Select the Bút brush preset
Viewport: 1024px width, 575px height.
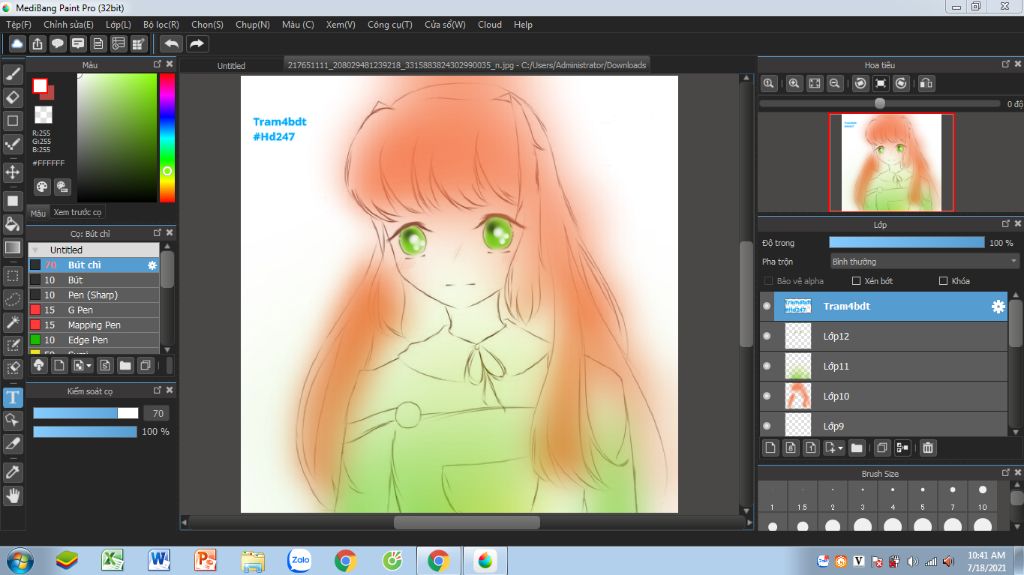tap(94, 280)
